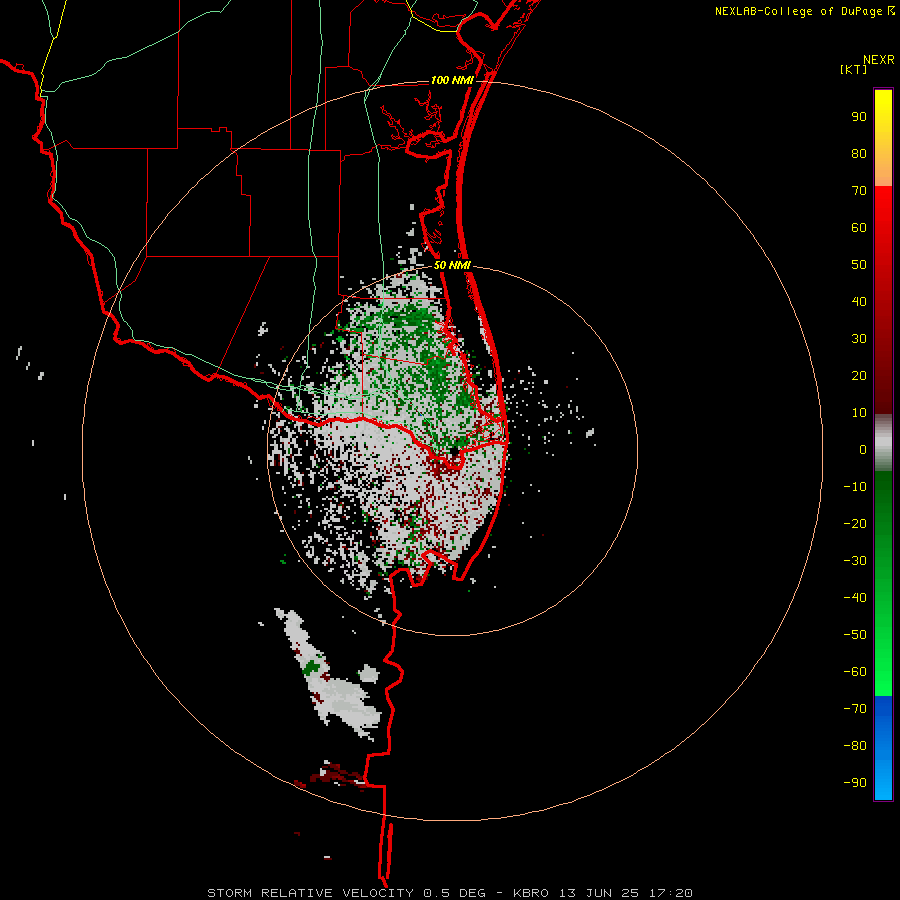Click the STORM RELATIVE VELOCITY caption text
Screen dimensions: 900x900
(x=310, y=893)
